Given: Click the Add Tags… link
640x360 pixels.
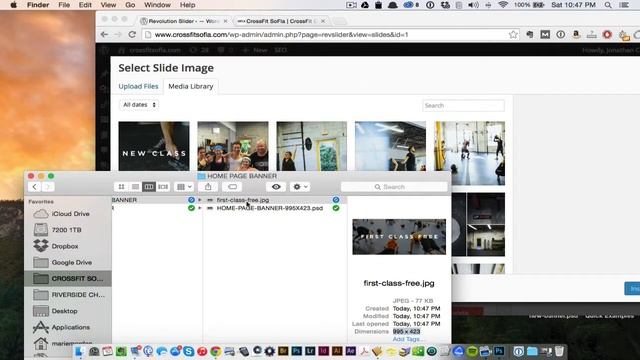Looking at the screenshot, I should point(408,339).
